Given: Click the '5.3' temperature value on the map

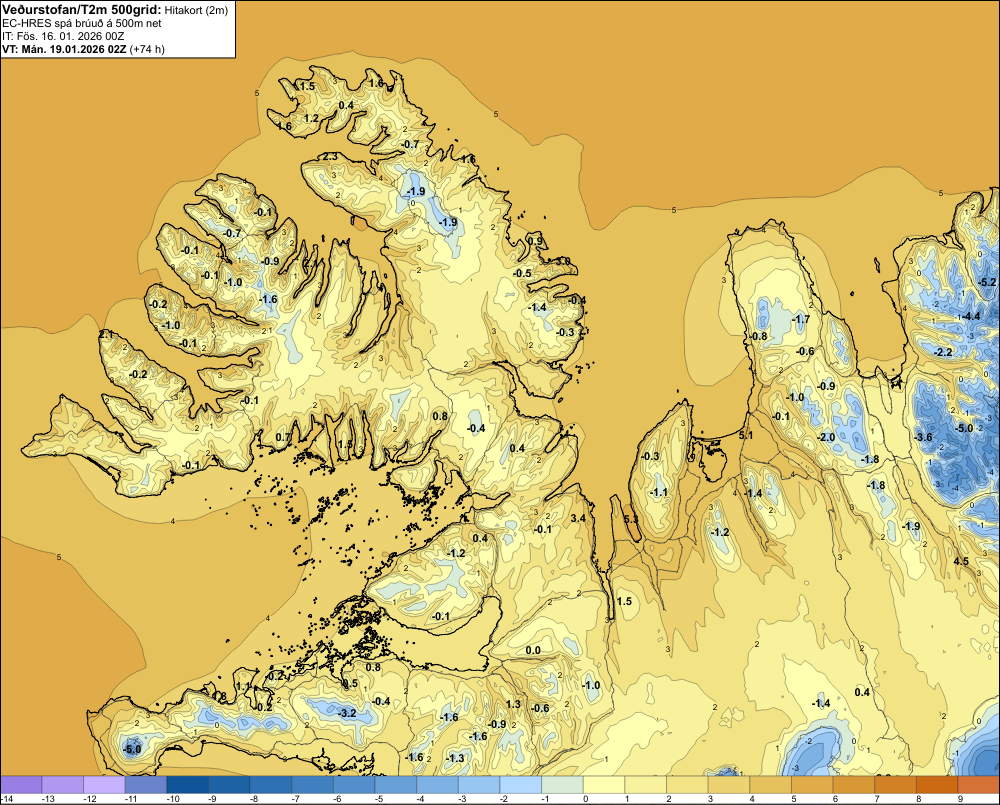Looking at the screenshot, I should [x=631, y=519].
